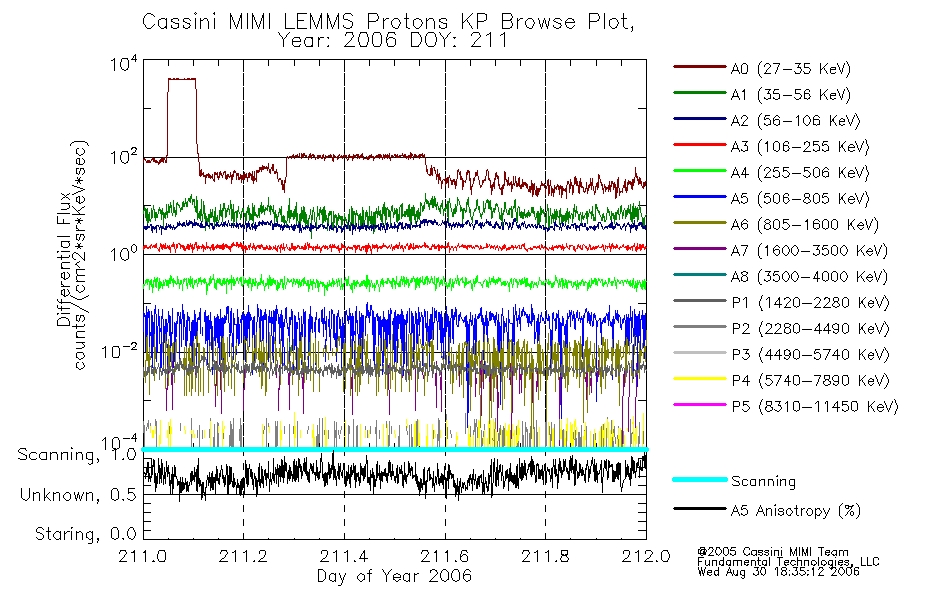The image size is (950, 600).
Task: Select the 'A3 (106-255 KeV)' legend label
Action: pyautogui.click(x=800, y=147)
